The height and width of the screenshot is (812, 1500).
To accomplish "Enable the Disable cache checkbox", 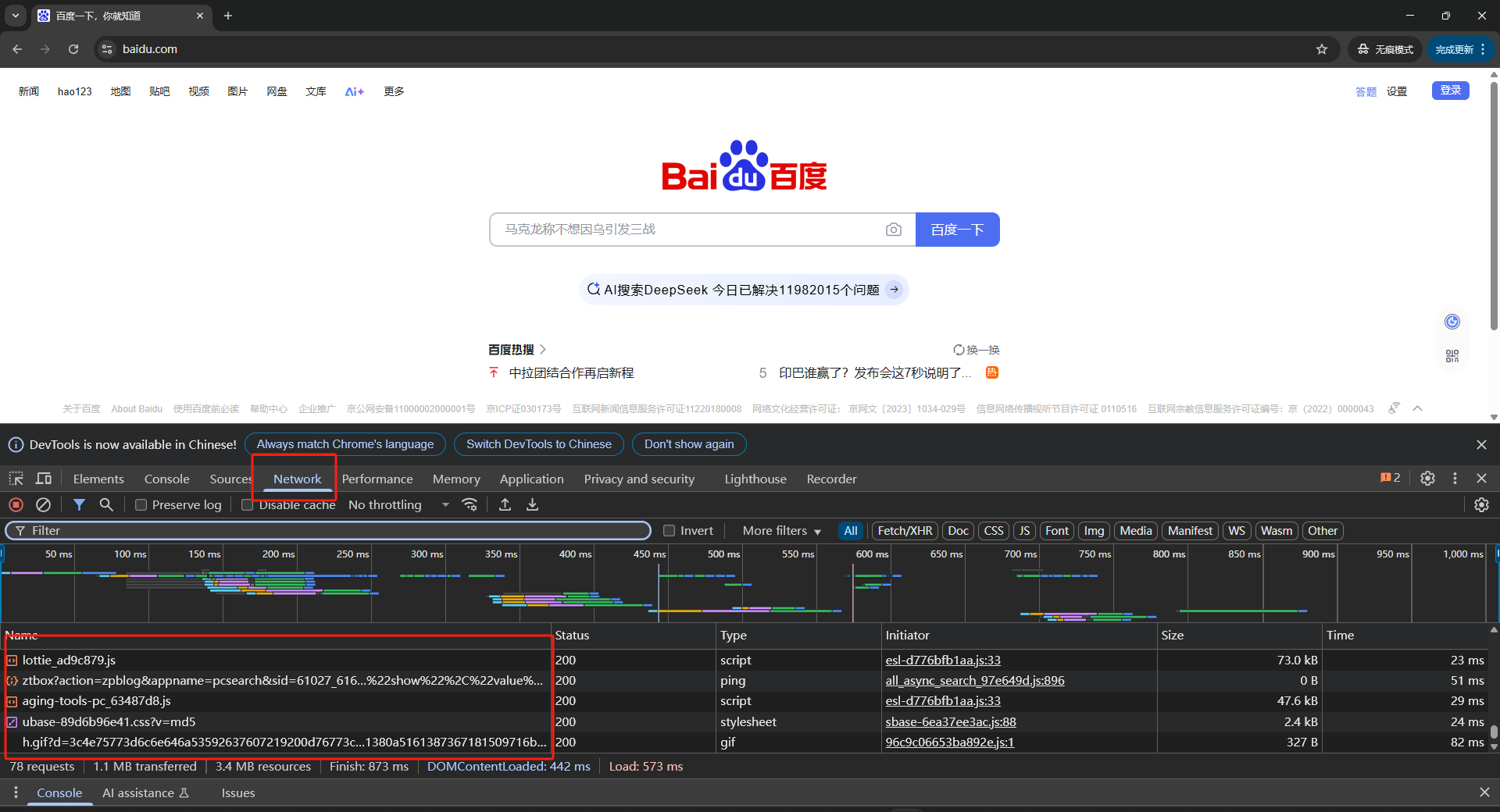I will click(x=247, y=505).
